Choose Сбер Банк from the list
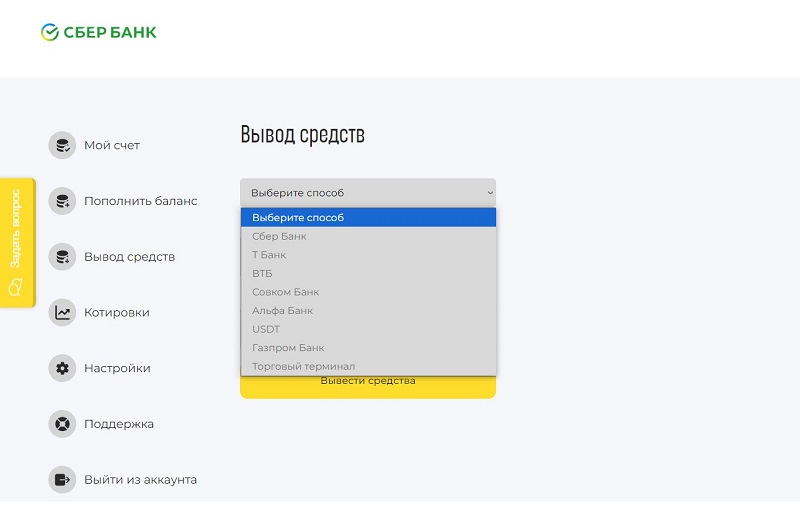 coord(368,236)
